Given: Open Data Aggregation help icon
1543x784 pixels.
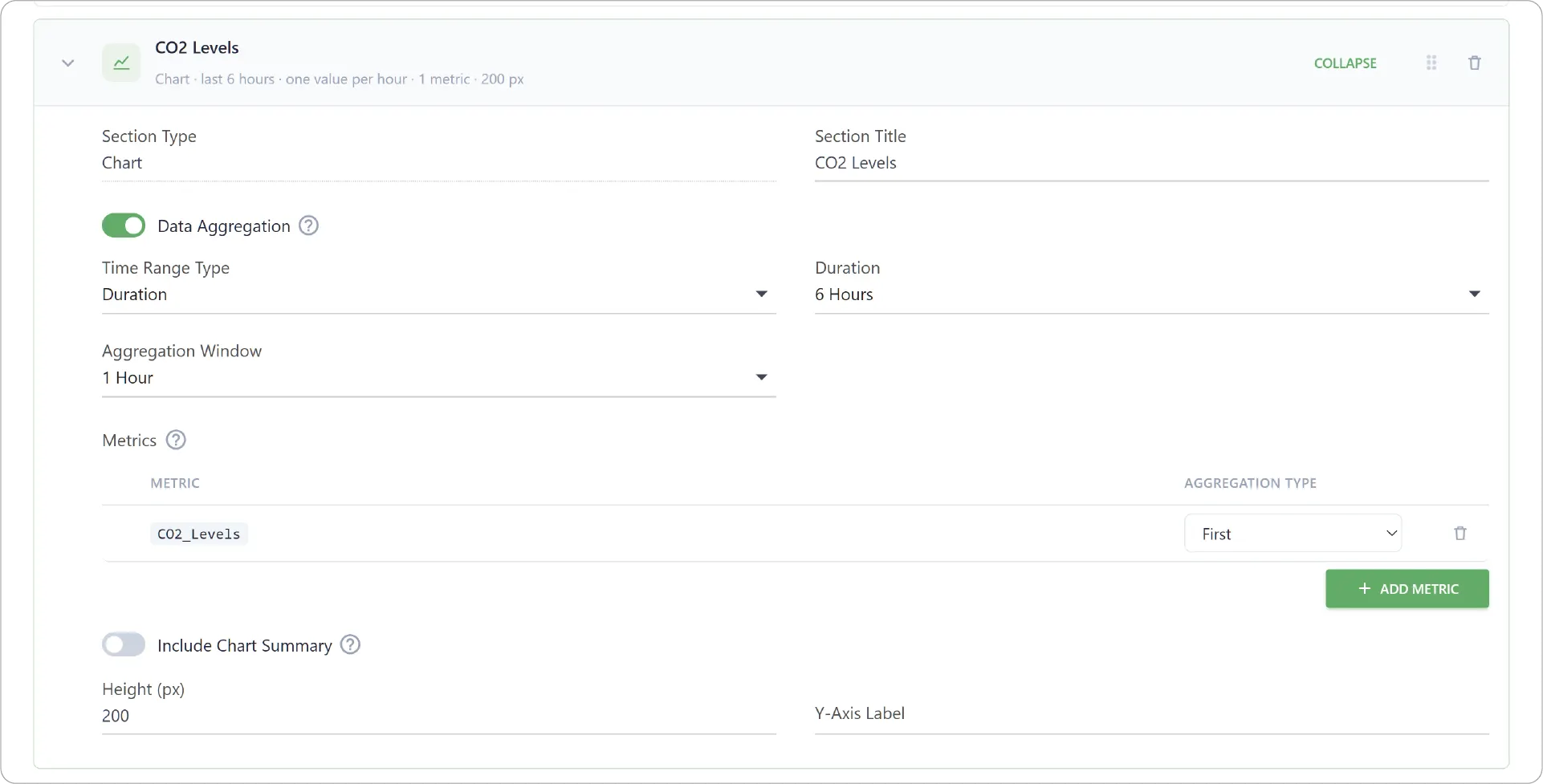Looking at the screenshot, I should tap(309, 225).
